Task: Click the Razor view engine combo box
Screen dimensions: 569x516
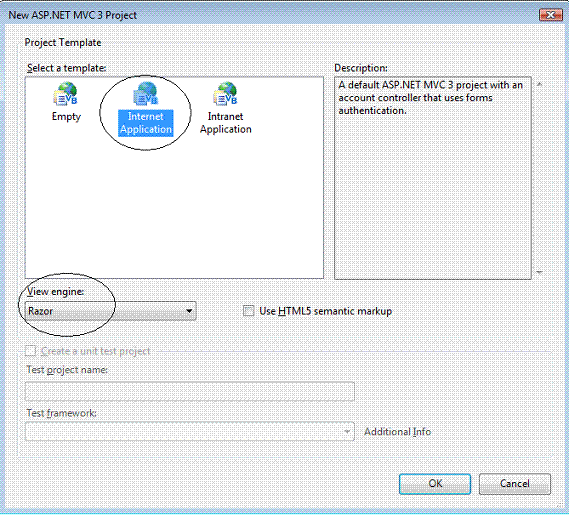Action: (x=111, y=311)
